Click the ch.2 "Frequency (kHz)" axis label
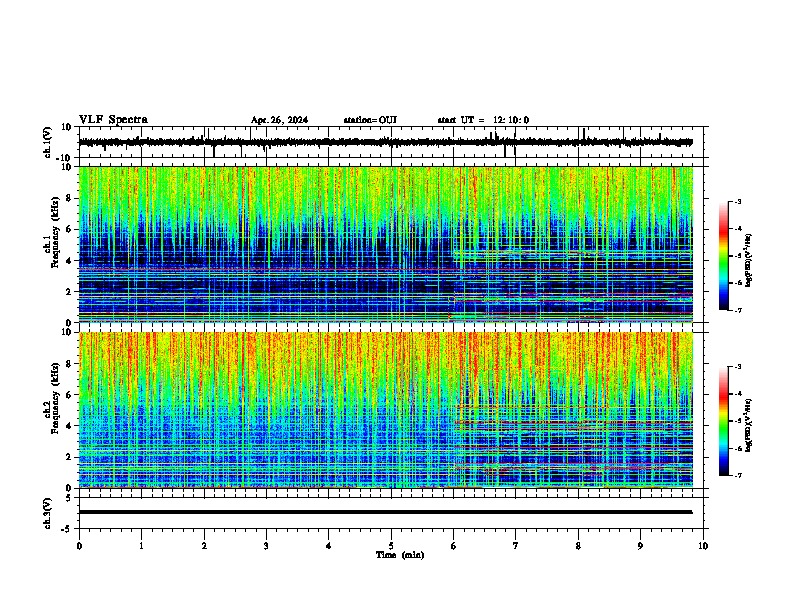This screenshot has height=612, width=792. (x=55, y=398)
